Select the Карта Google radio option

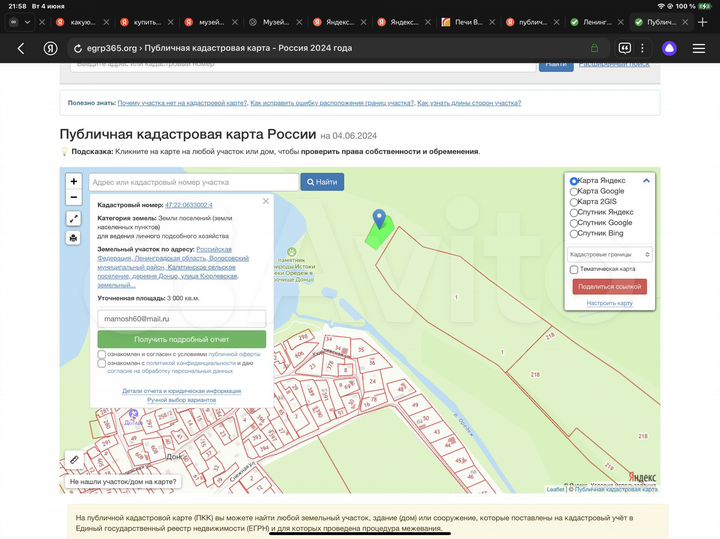pyautogui.click(x=574, y=191)
